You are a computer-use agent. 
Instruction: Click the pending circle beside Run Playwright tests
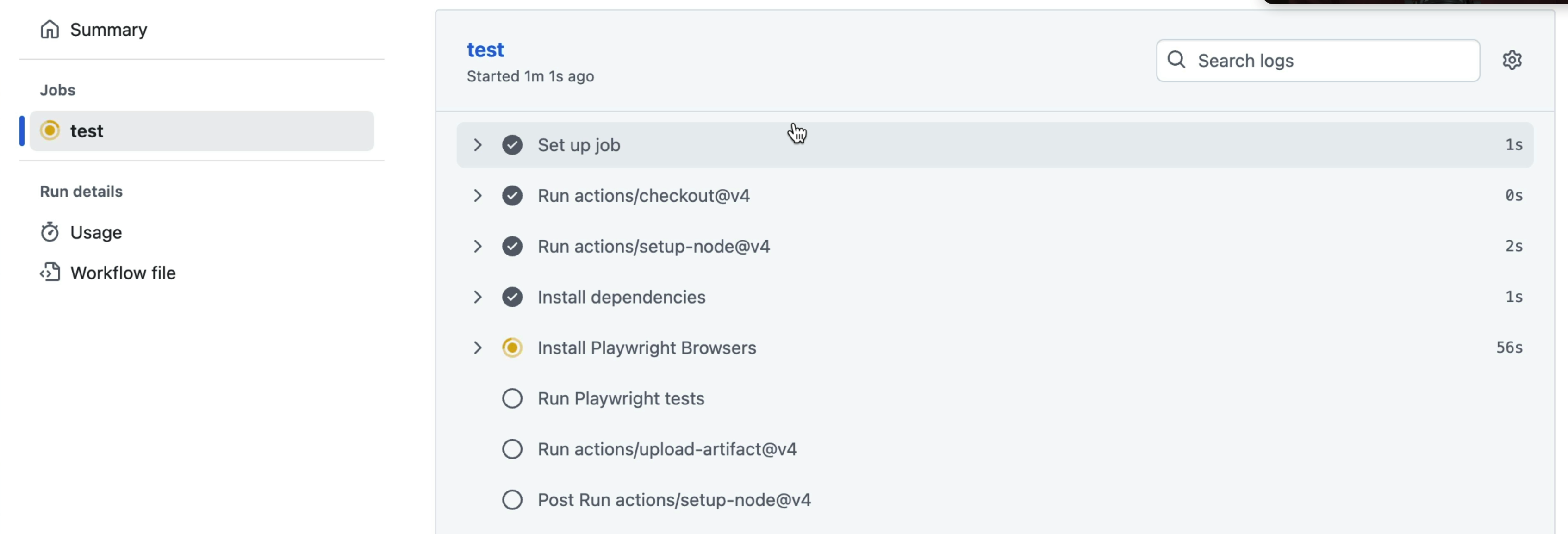coord(512,398)
